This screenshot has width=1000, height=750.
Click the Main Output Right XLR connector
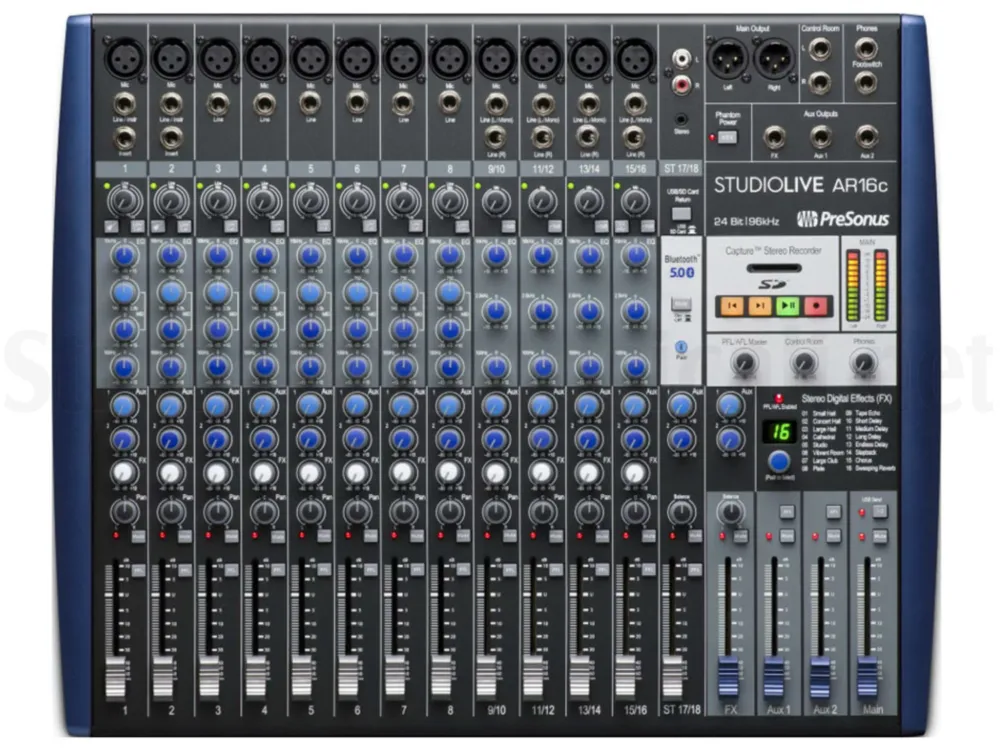pyautogui.click(x=774, y=59)
